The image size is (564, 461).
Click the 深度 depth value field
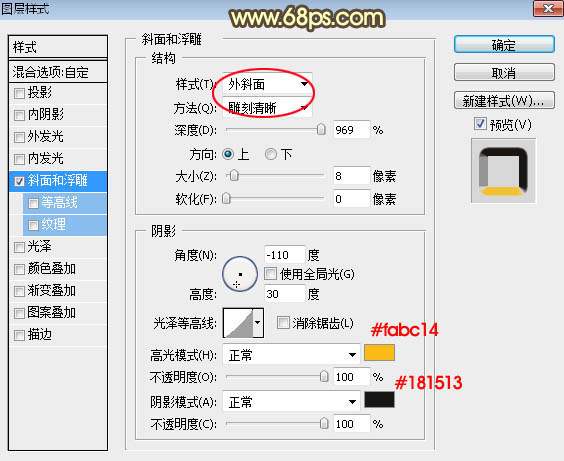(x=351, y=129)
